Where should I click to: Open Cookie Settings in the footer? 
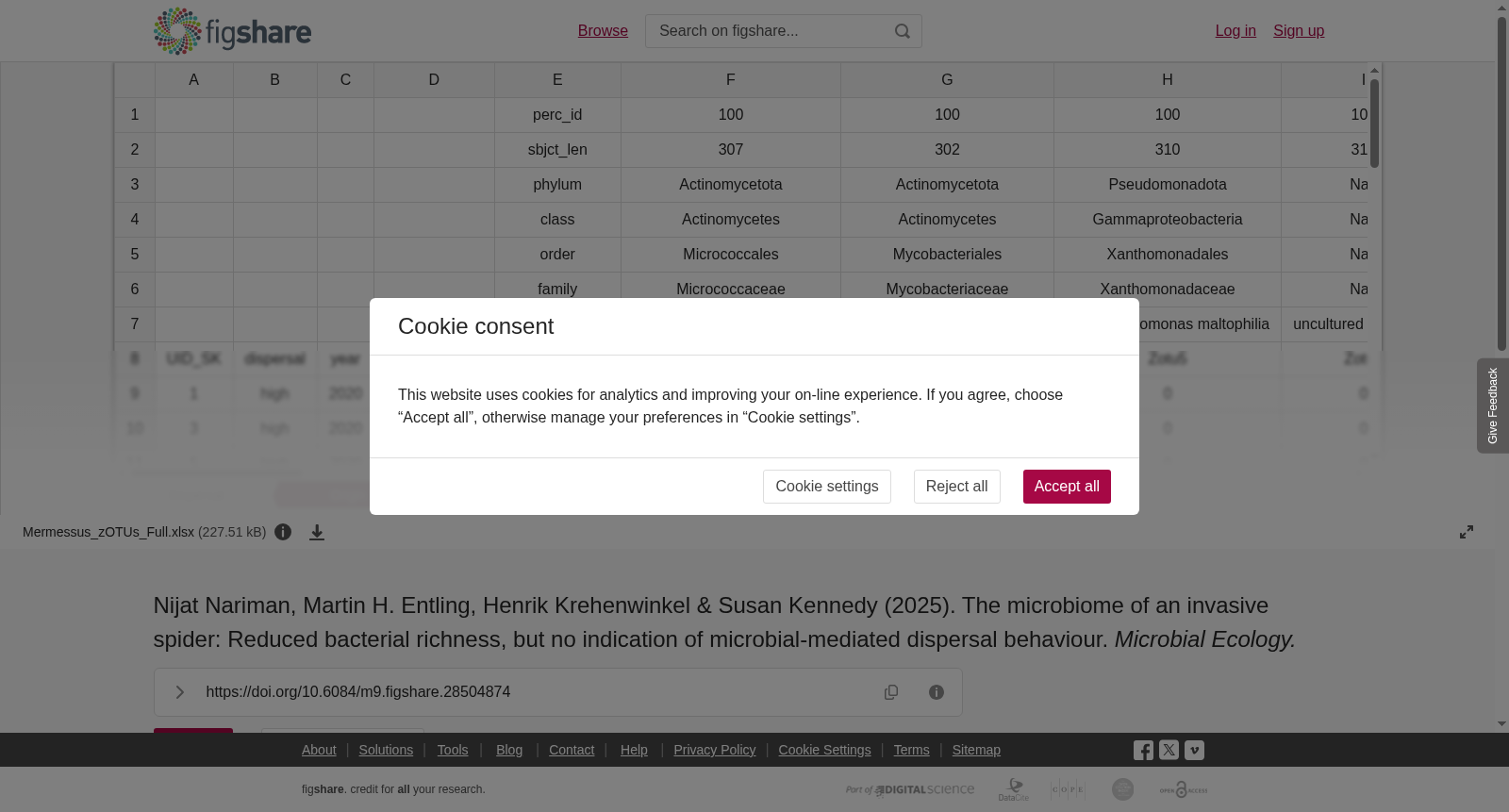click(x=824, y=750)
